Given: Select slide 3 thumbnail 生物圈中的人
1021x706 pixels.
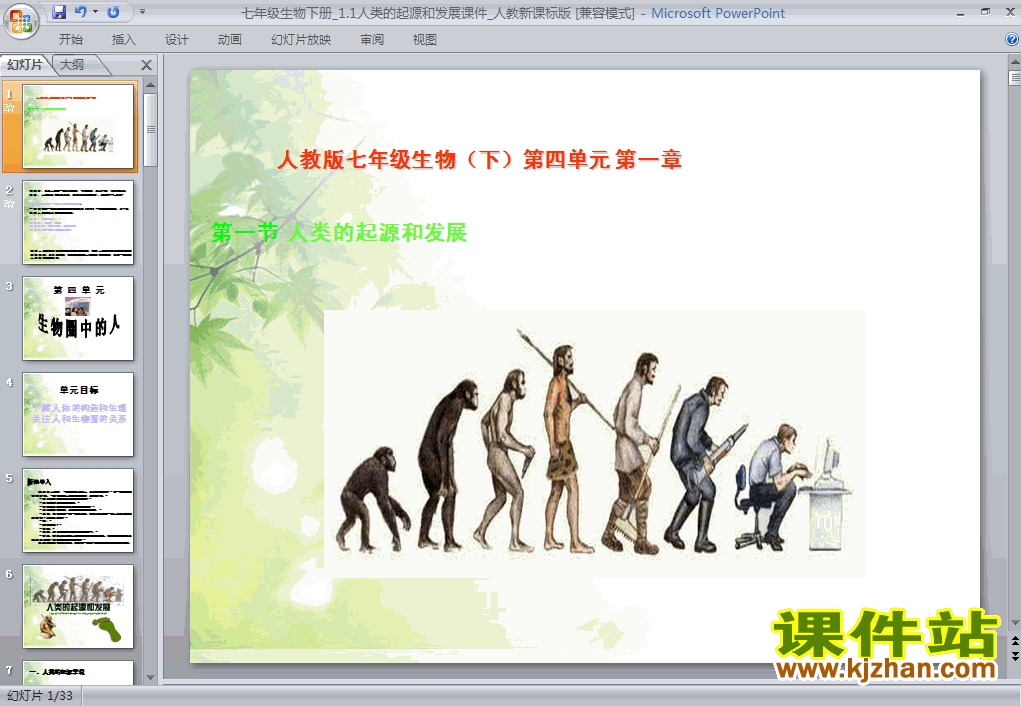Looking at the screenshot, I should pyautogui.click(x=78, y=318).
